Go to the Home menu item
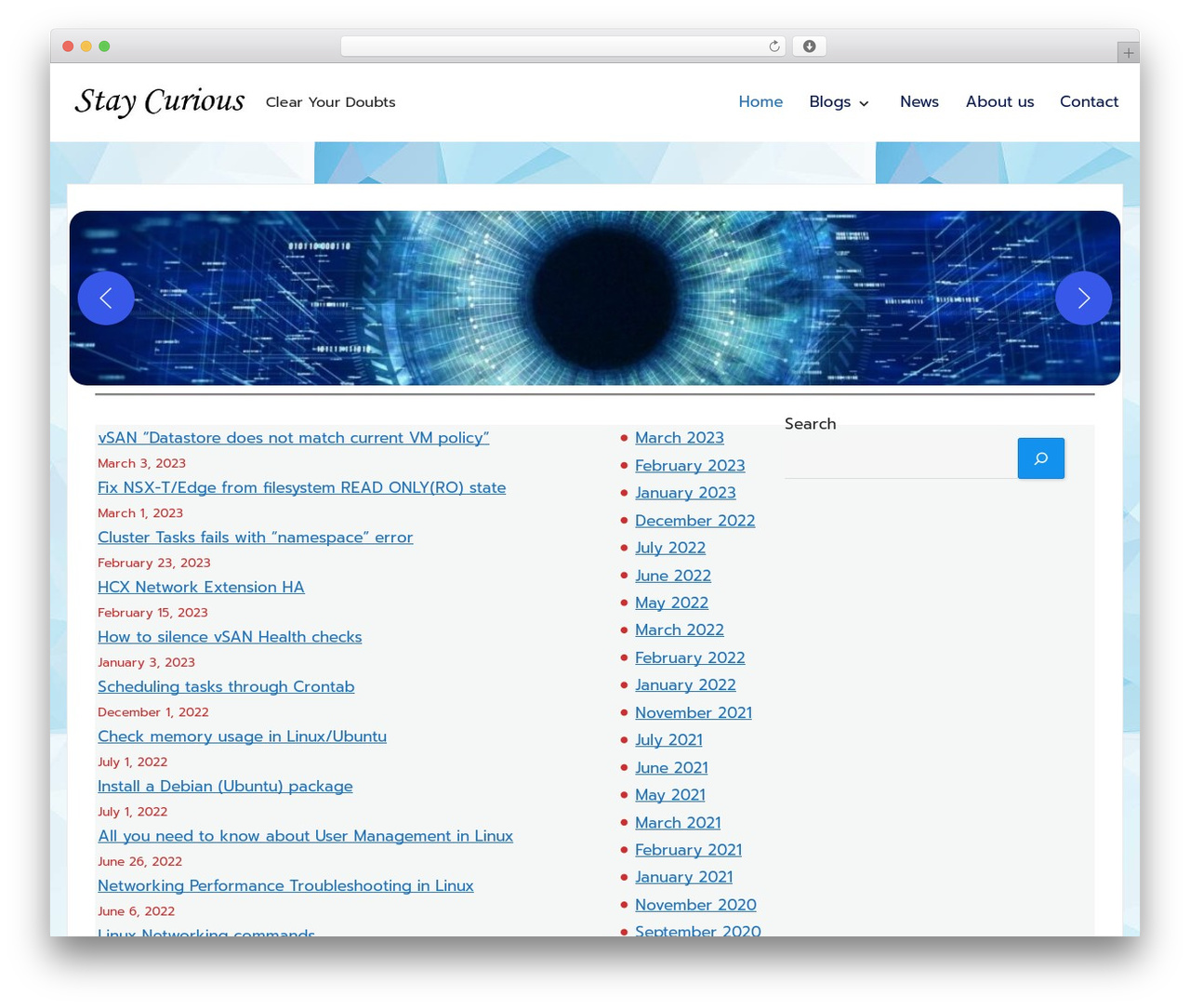This screenshot has height=1008, width=1190. (x=760, y=101)
